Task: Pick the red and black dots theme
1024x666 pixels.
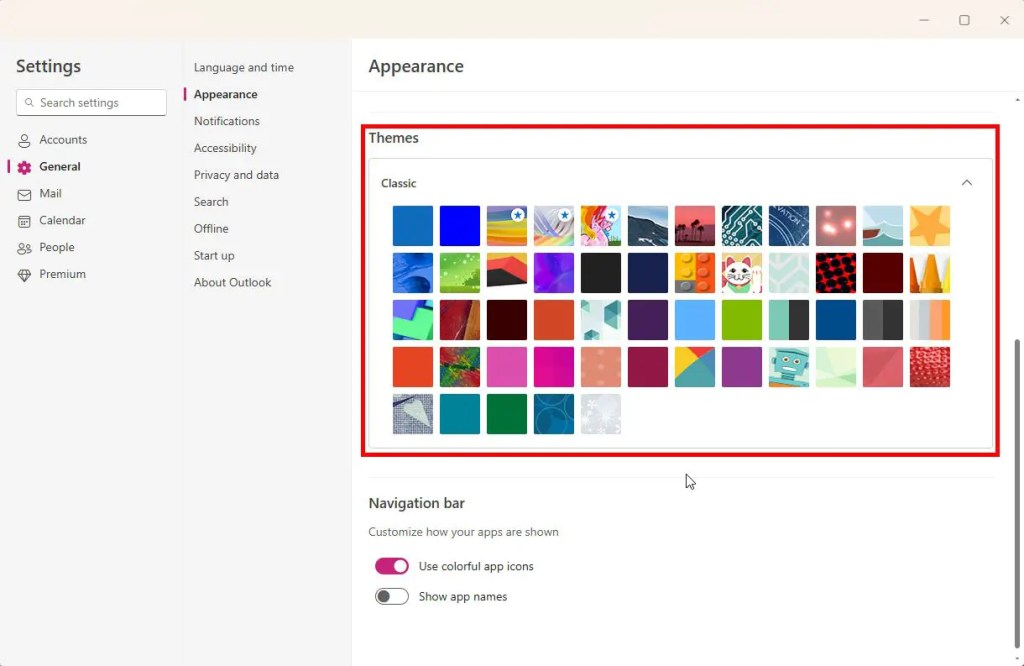Action: click(x=836, y=273)
